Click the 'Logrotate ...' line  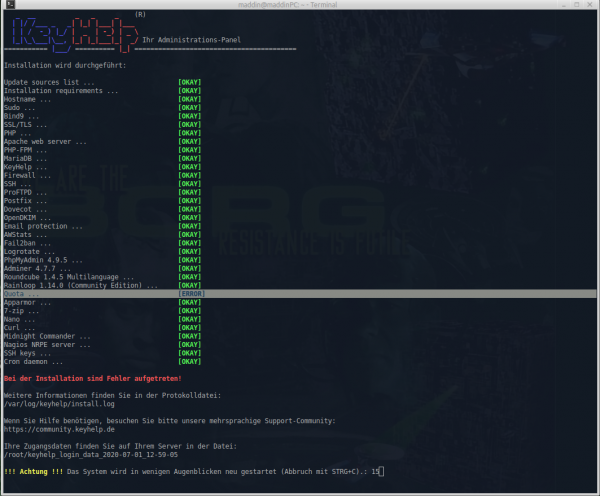click(x=29, y=251)
